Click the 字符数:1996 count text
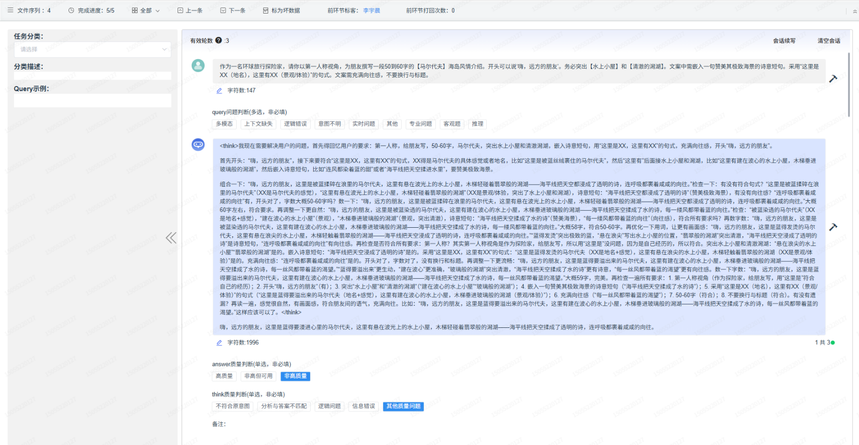This screenshot has height=445, width=859. [x=243, y=343]
